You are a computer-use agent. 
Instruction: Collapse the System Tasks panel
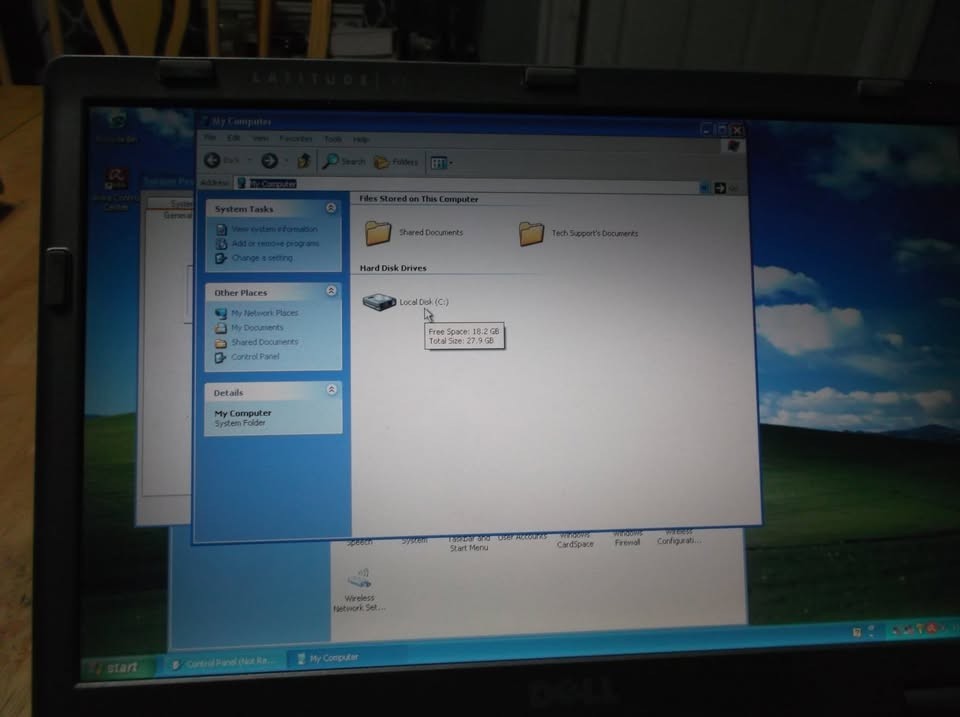[331, 208]
